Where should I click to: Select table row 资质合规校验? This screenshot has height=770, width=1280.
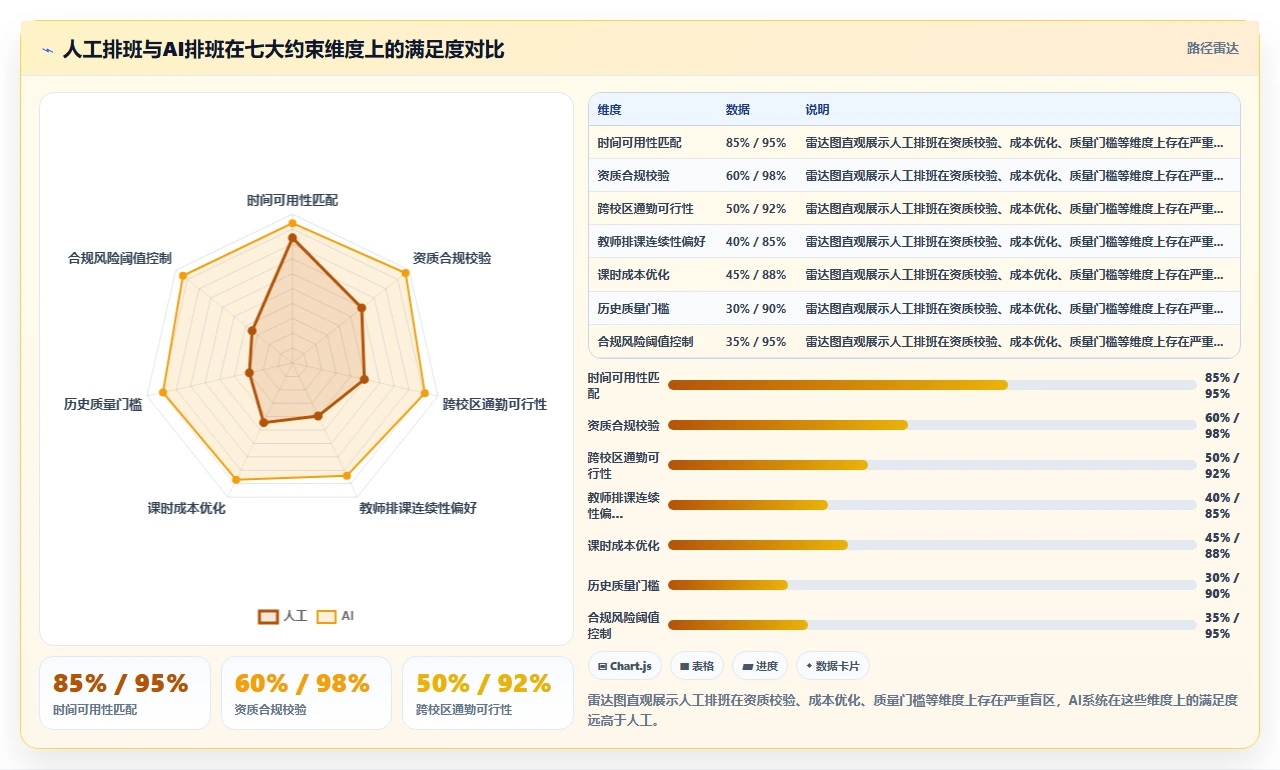(914, 175)
